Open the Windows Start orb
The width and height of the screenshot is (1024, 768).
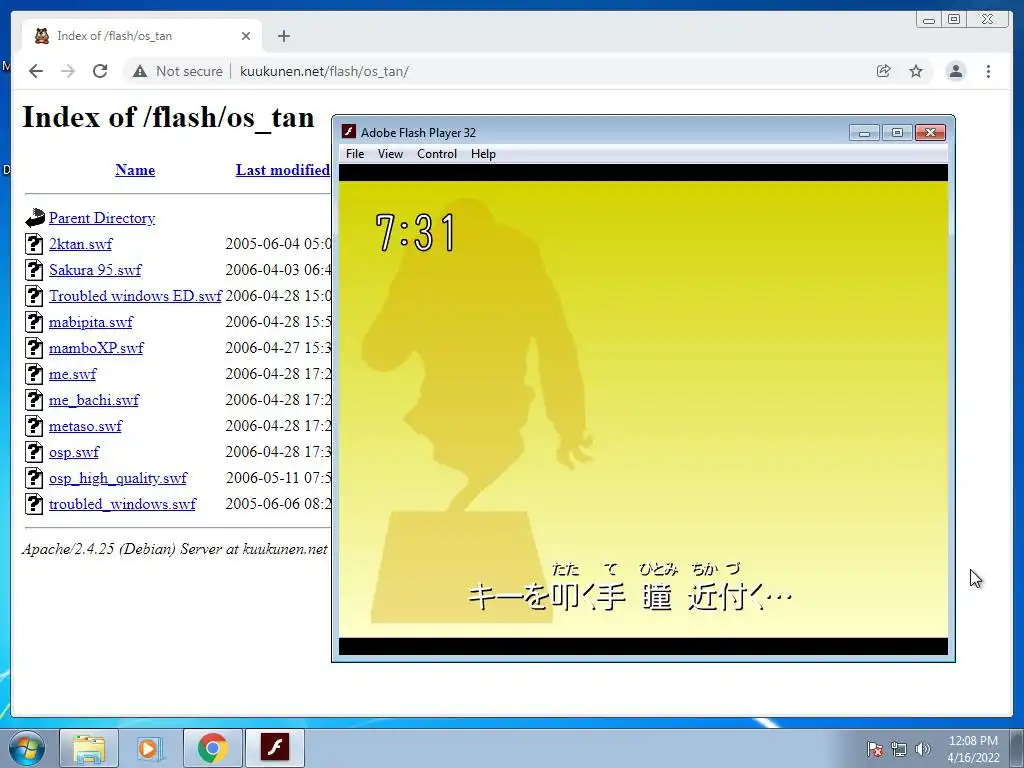(x=27, y=748)
